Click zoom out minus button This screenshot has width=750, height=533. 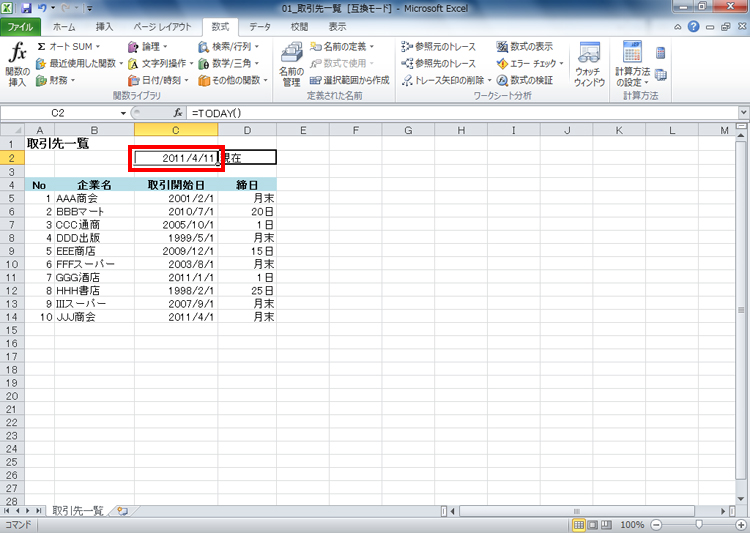click(657, 525)
